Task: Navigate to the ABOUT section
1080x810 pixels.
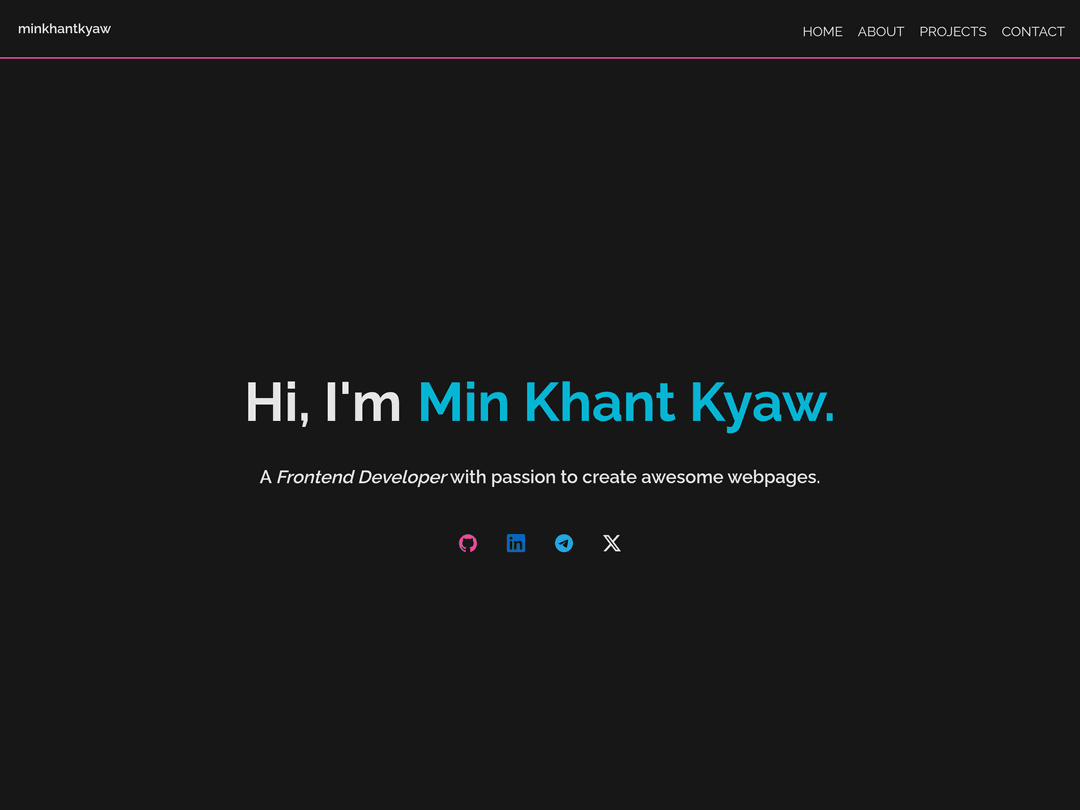Action: pyautogui.click(x=881, y=32)
